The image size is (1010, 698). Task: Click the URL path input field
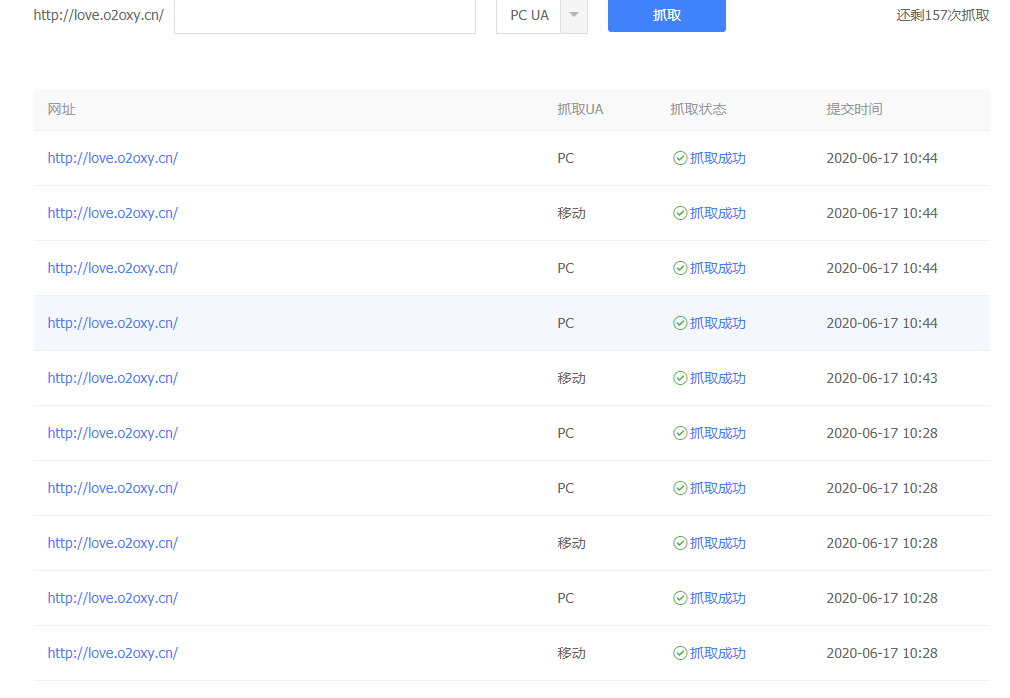click(325, 15)
